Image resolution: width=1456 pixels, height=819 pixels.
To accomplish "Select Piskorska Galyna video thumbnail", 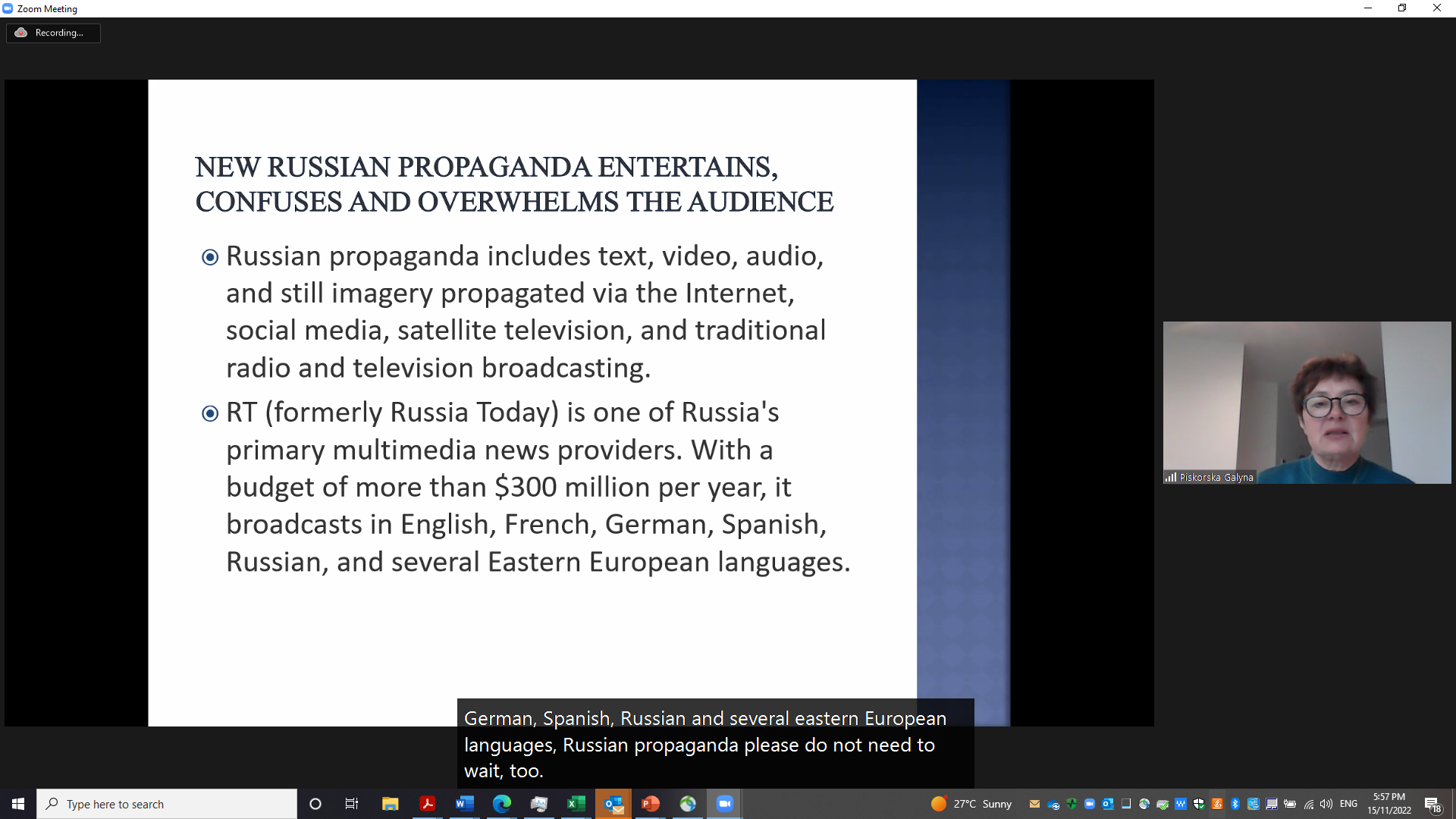I will 1307,403.
